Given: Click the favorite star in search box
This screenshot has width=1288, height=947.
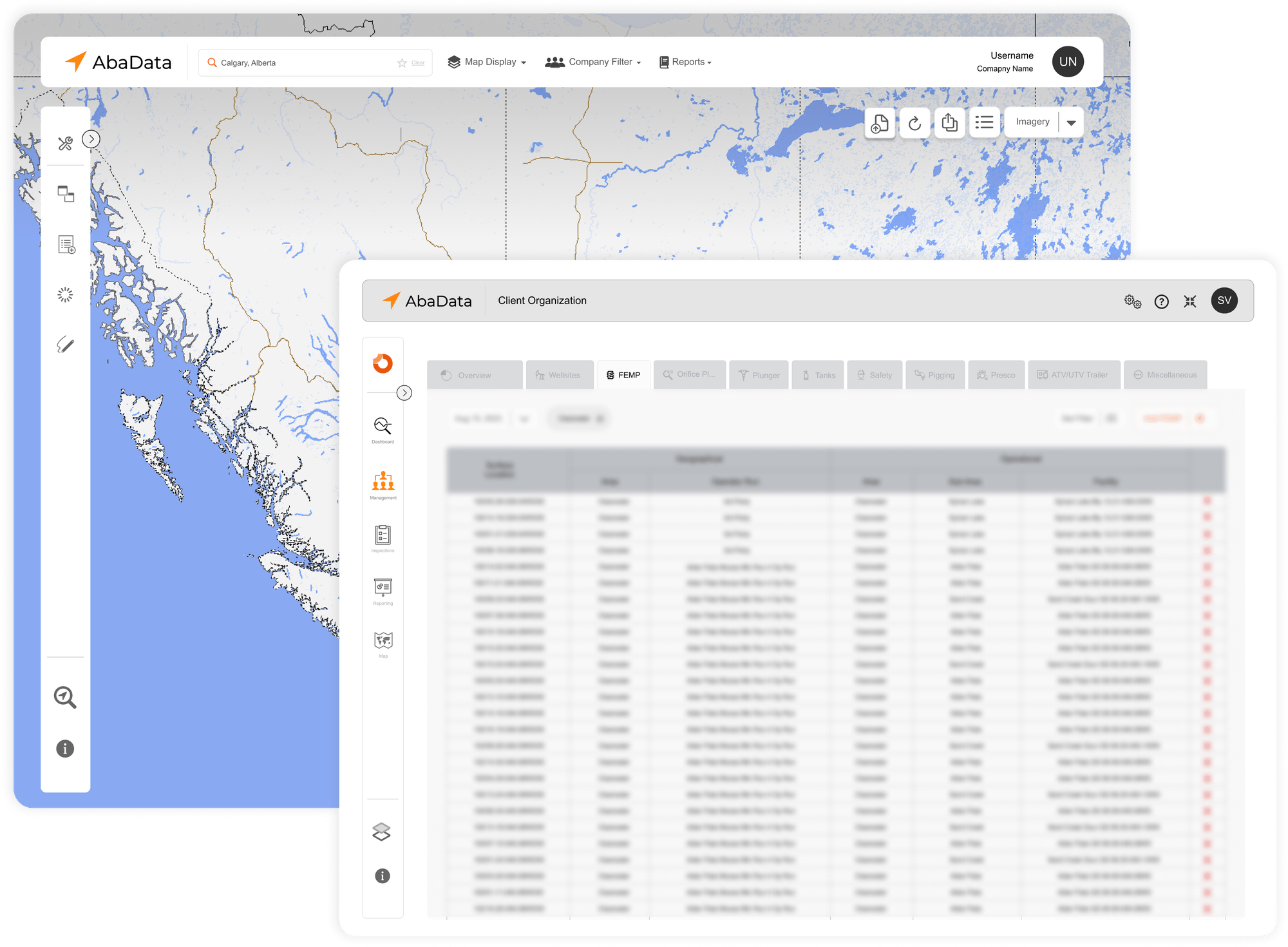Looking at the screenshot, I should 402,62.
